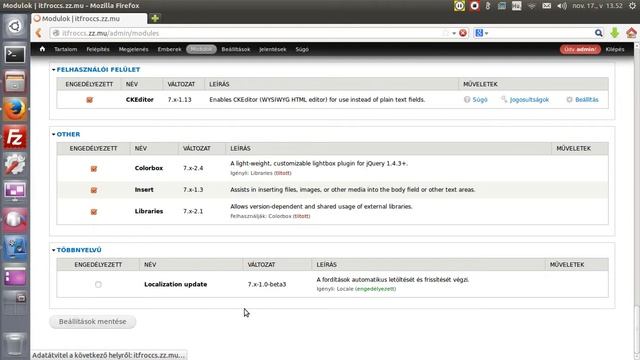Screen dimensions: 640x360
Task: Open the Megjelenés admin menu
Action: click(x=133, y=49)
